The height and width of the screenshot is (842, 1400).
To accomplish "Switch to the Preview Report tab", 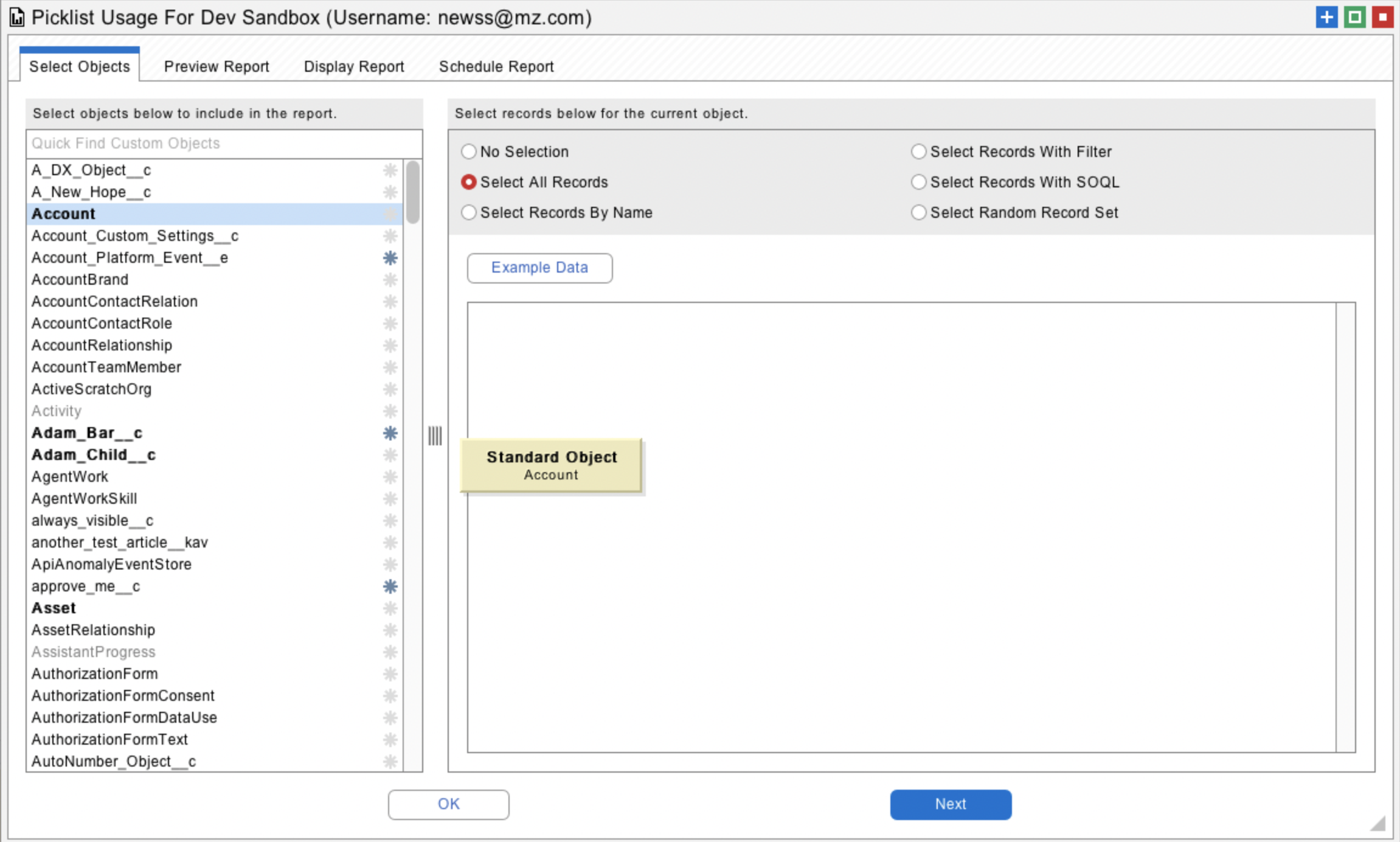I will (217, 66).
